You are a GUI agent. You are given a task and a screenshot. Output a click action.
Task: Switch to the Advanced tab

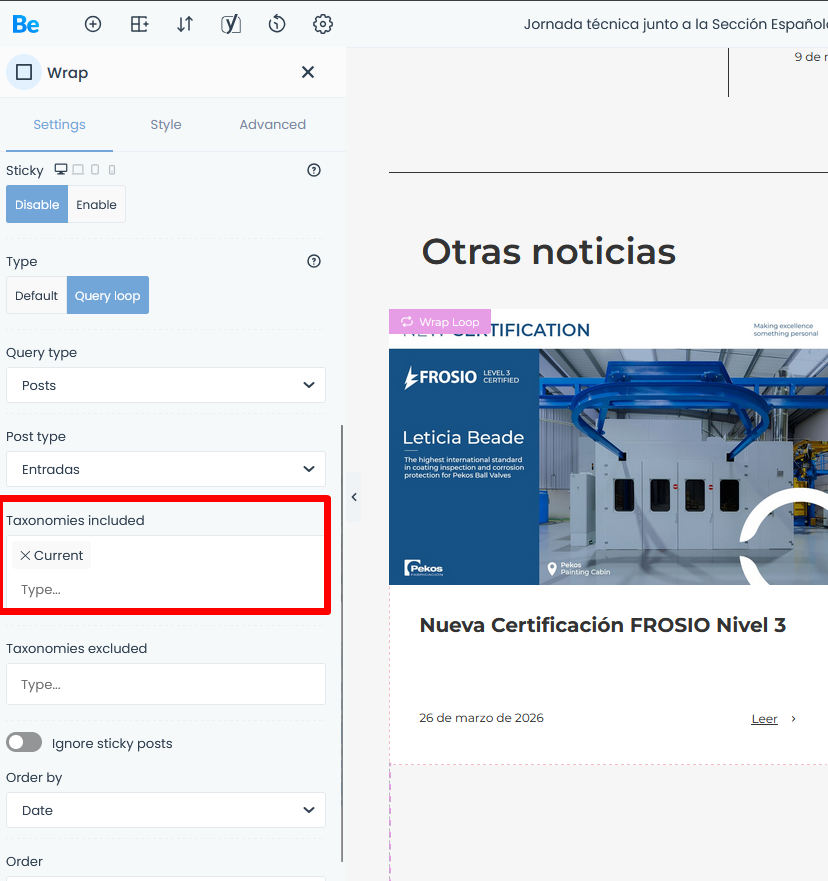(272, 125)
